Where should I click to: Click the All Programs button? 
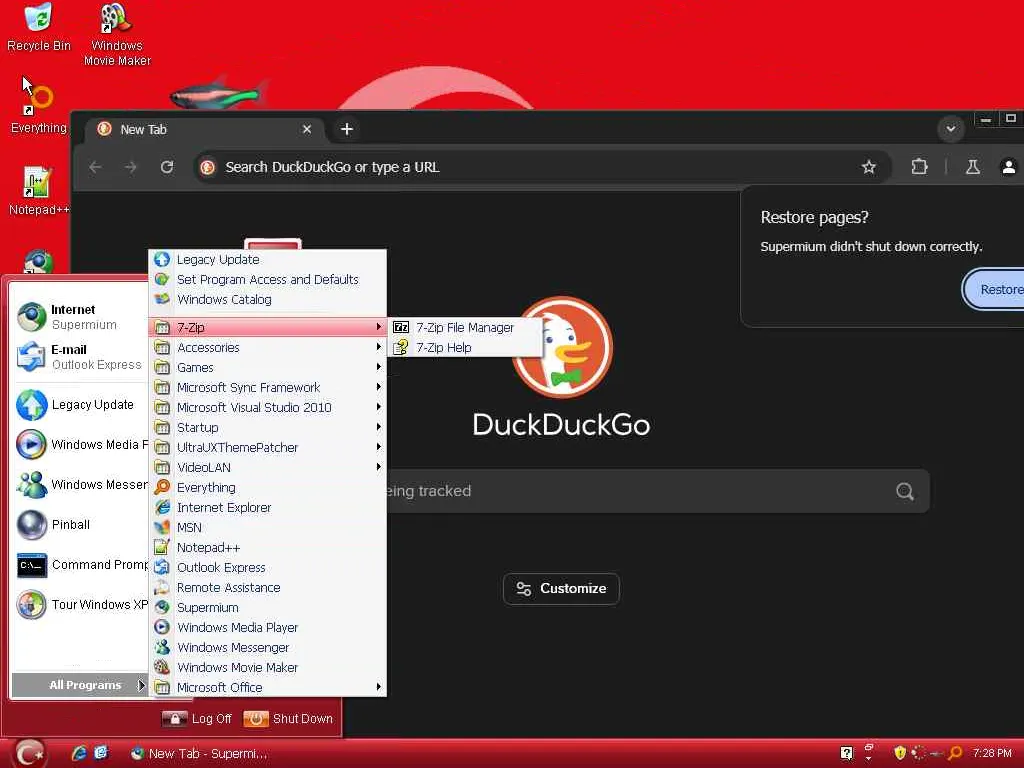coord(80,685)
